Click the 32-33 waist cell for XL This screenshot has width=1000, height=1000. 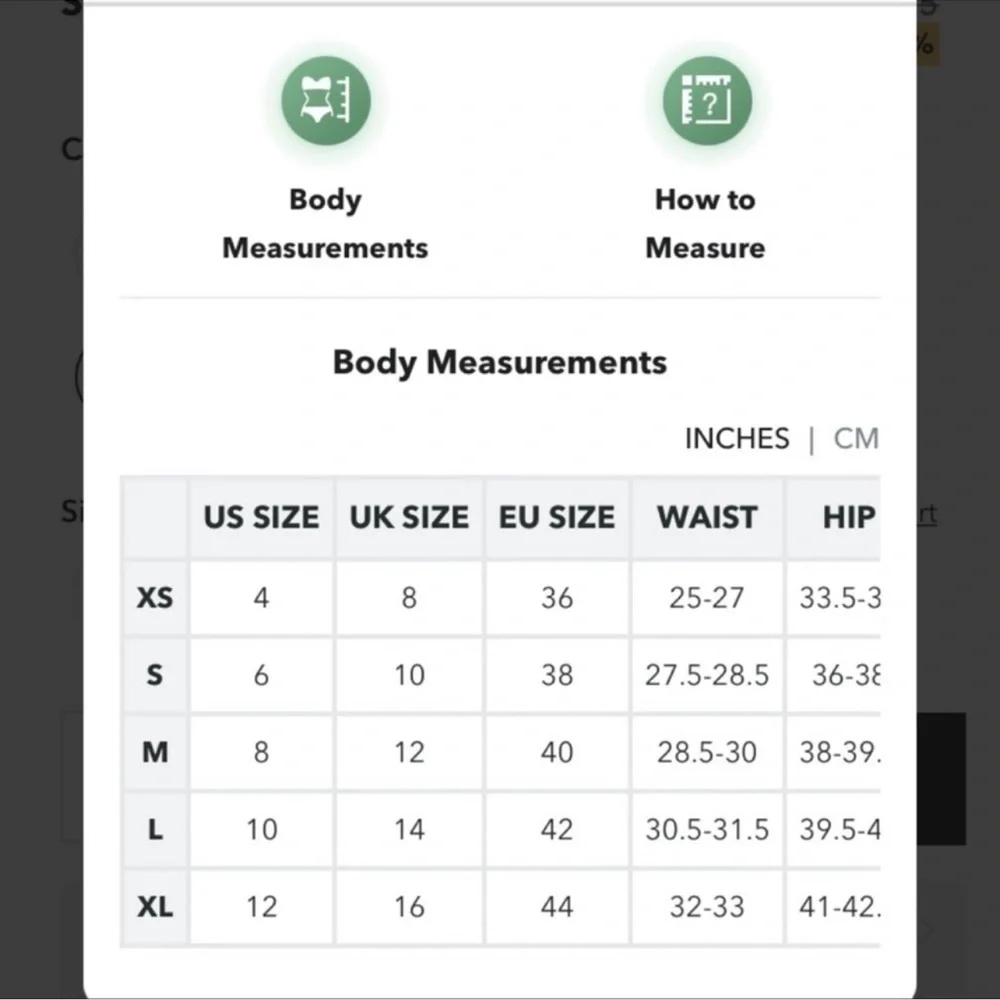pyautogui.click(x=707, y=906)
